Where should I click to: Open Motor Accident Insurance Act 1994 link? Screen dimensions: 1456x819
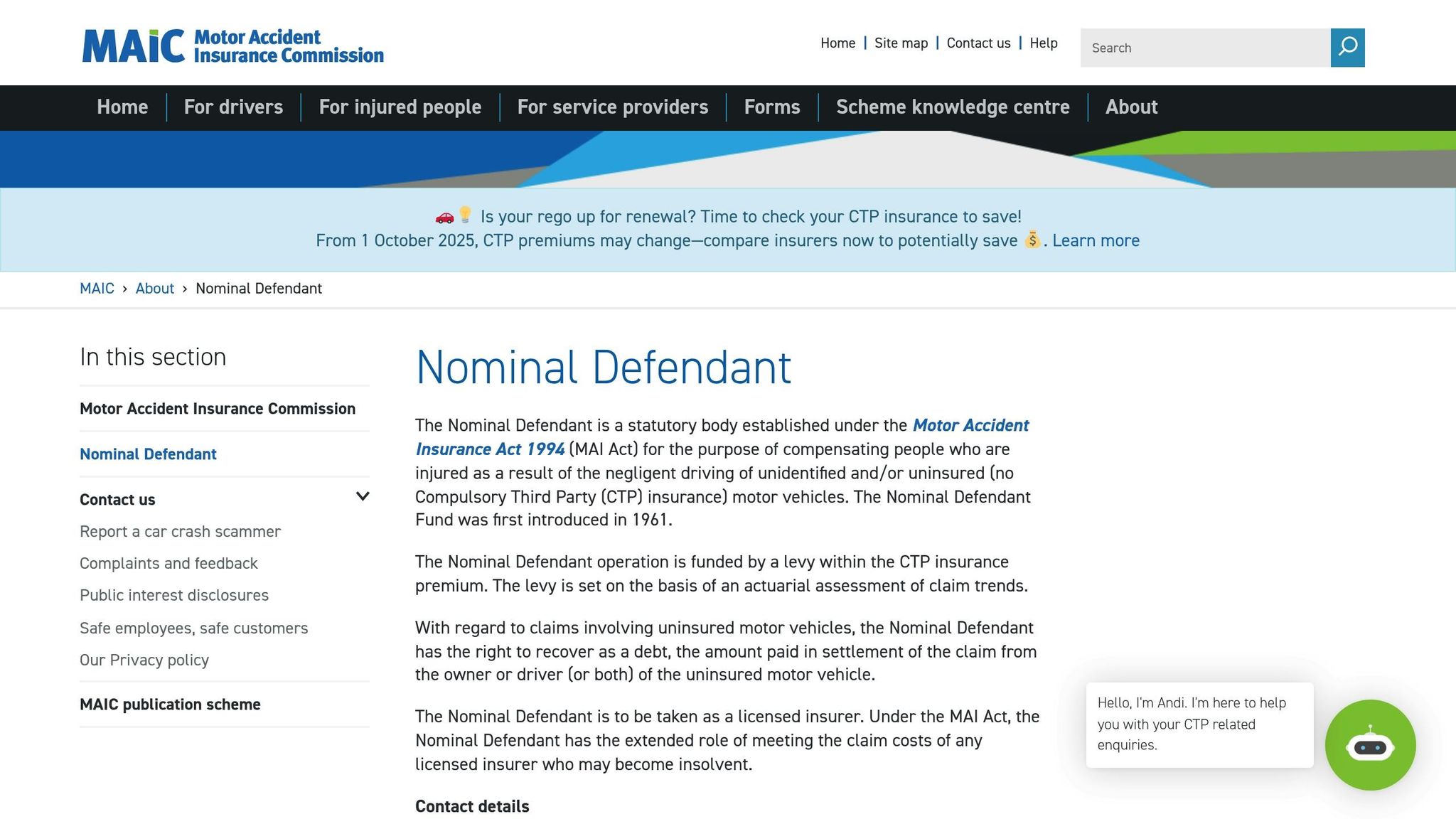pyautogui.click(x=970, y=426)
